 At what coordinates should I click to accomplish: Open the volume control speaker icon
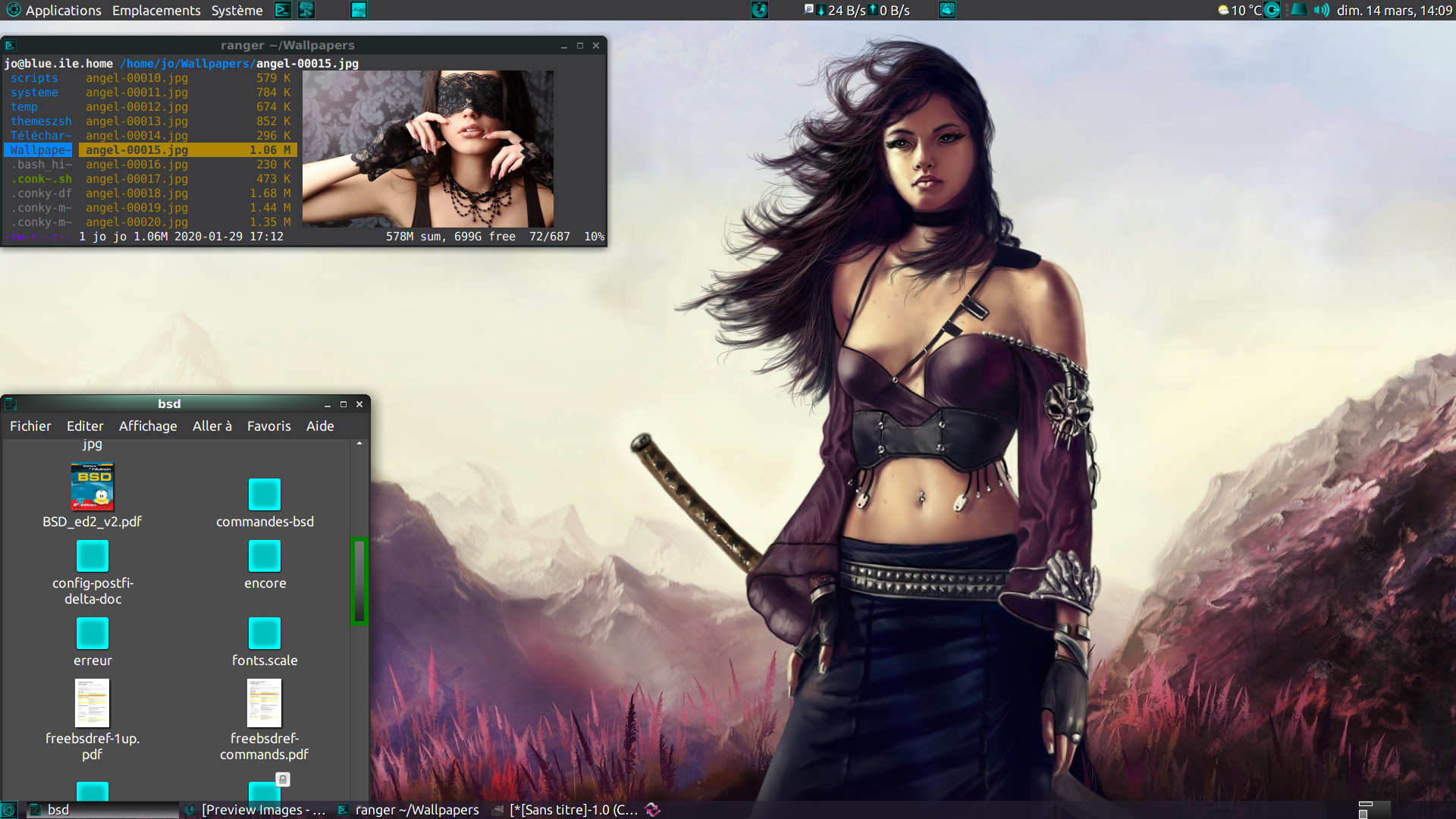click(1322, 10)
